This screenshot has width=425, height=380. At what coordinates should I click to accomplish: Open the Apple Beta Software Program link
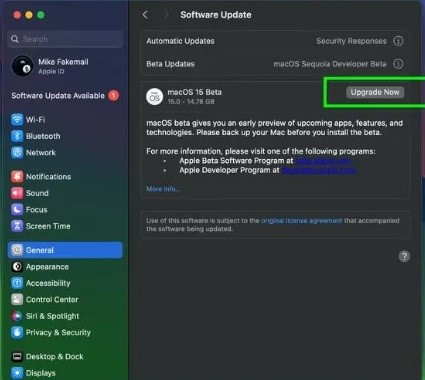click(x=323, y=161)
